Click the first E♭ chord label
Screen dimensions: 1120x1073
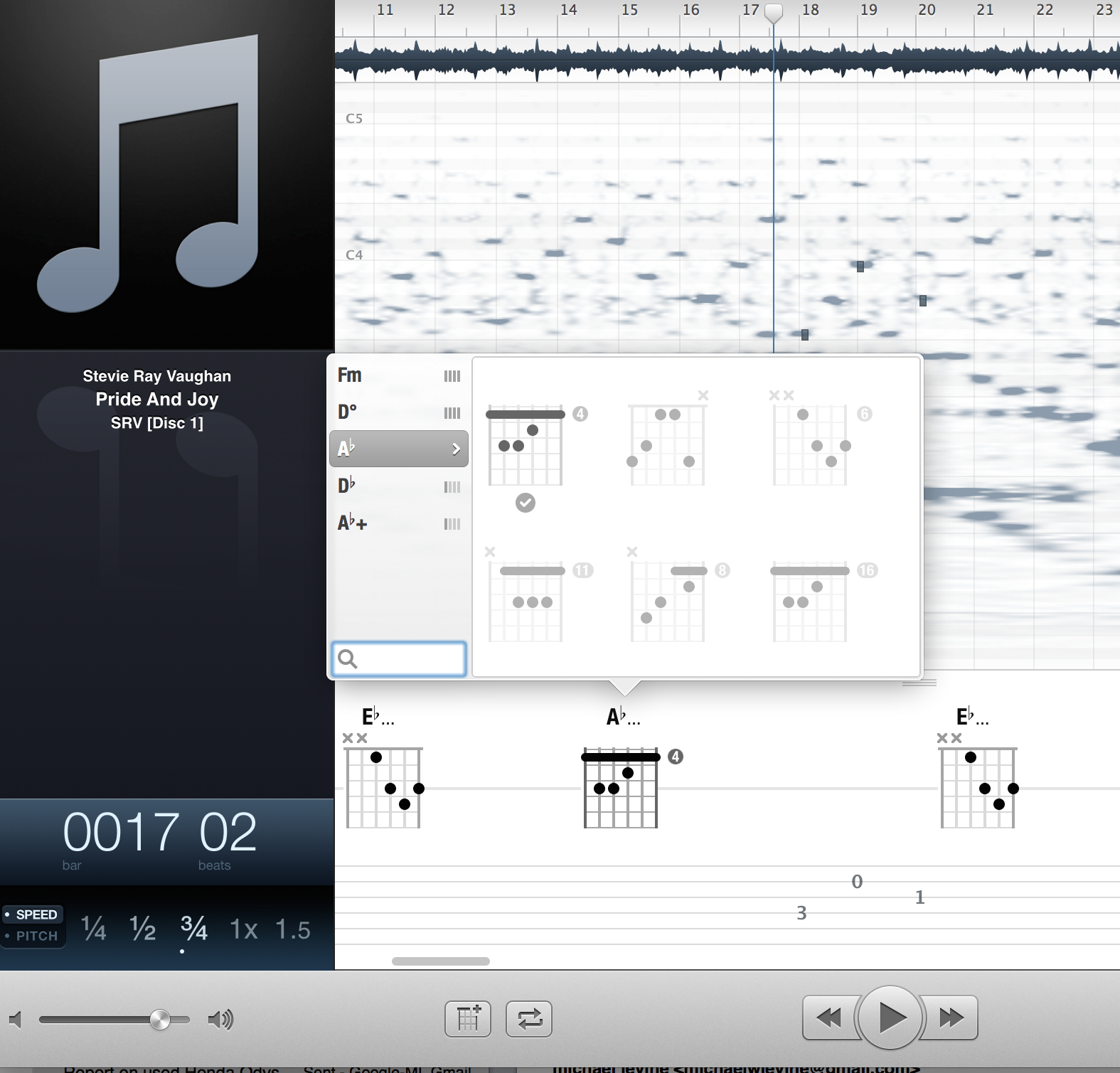tap(378, 717)
